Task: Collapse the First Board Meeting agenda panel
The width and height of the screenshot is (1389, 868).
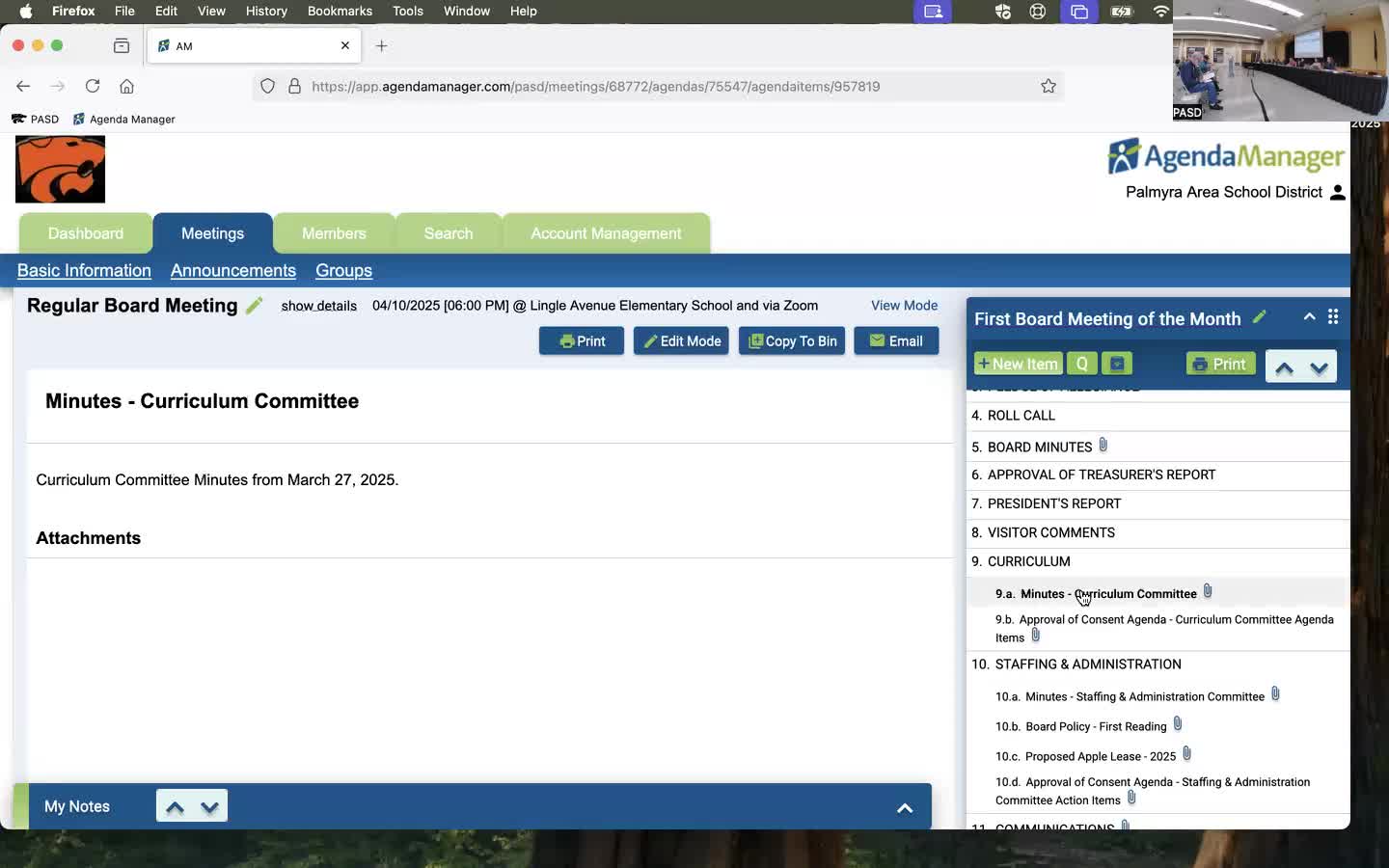Action: [x=1309, y=316]
